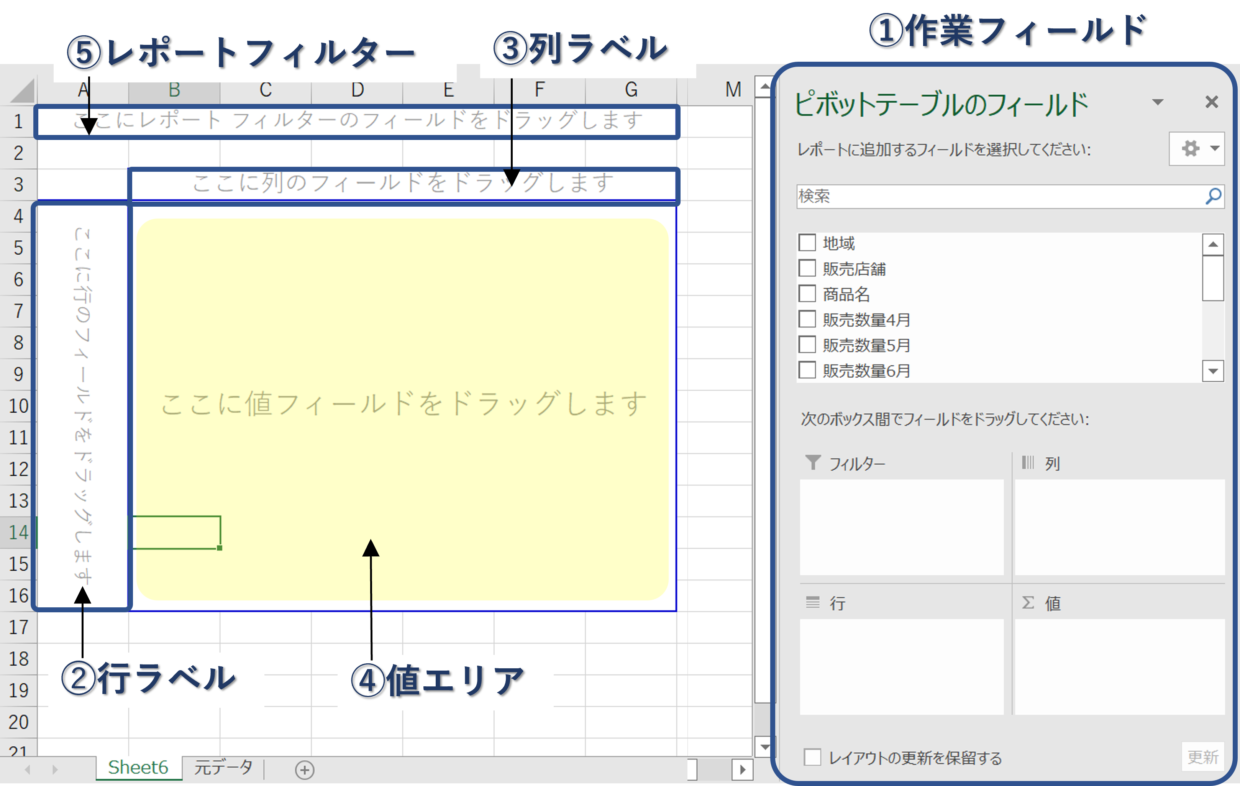Select row 1 header
Image resolution: width=1240 pixels, height=786 pixels.
pos(18,122)
